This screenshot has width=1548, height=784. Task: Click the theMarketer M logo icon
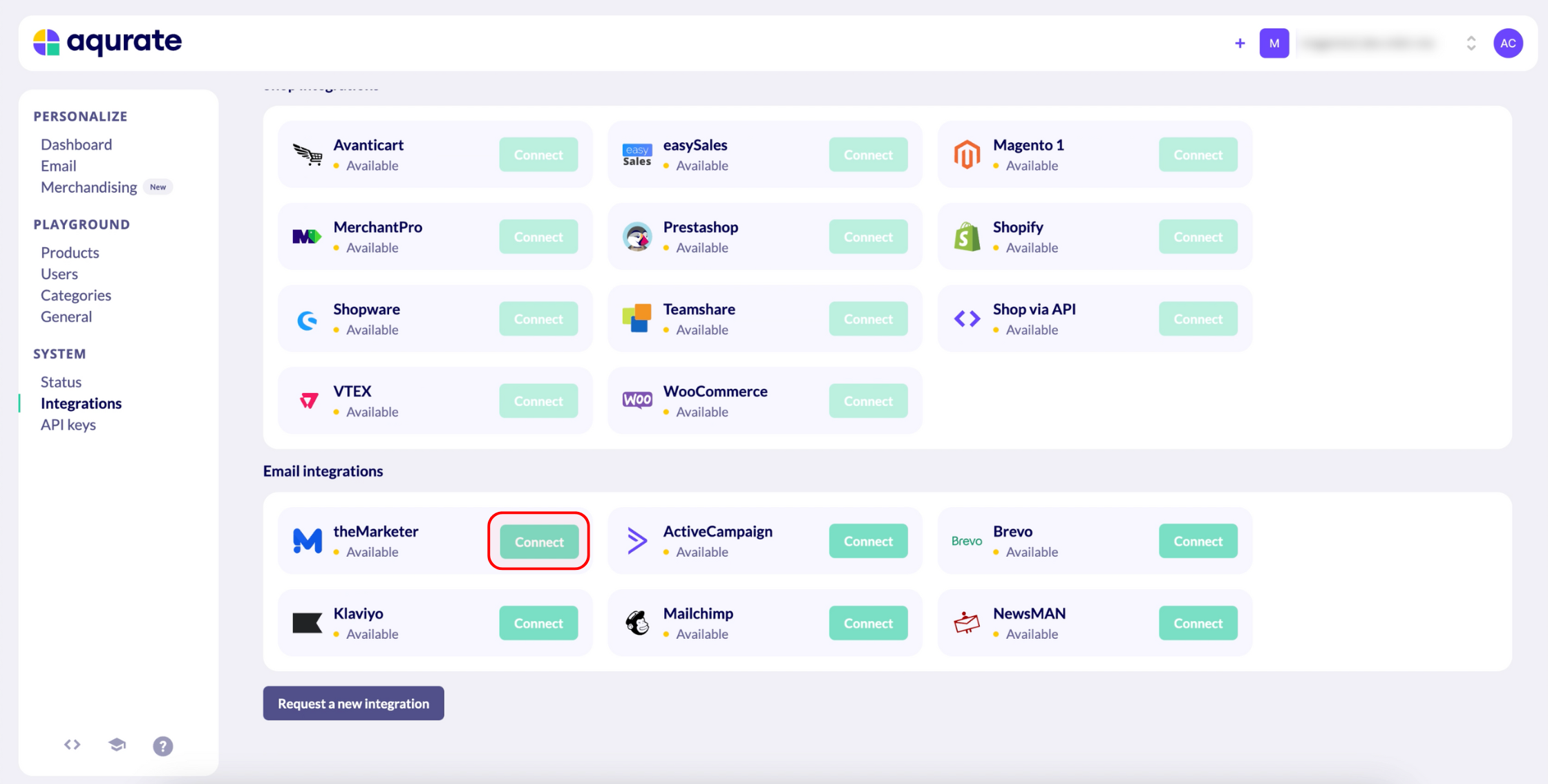(x=308, y=541)
